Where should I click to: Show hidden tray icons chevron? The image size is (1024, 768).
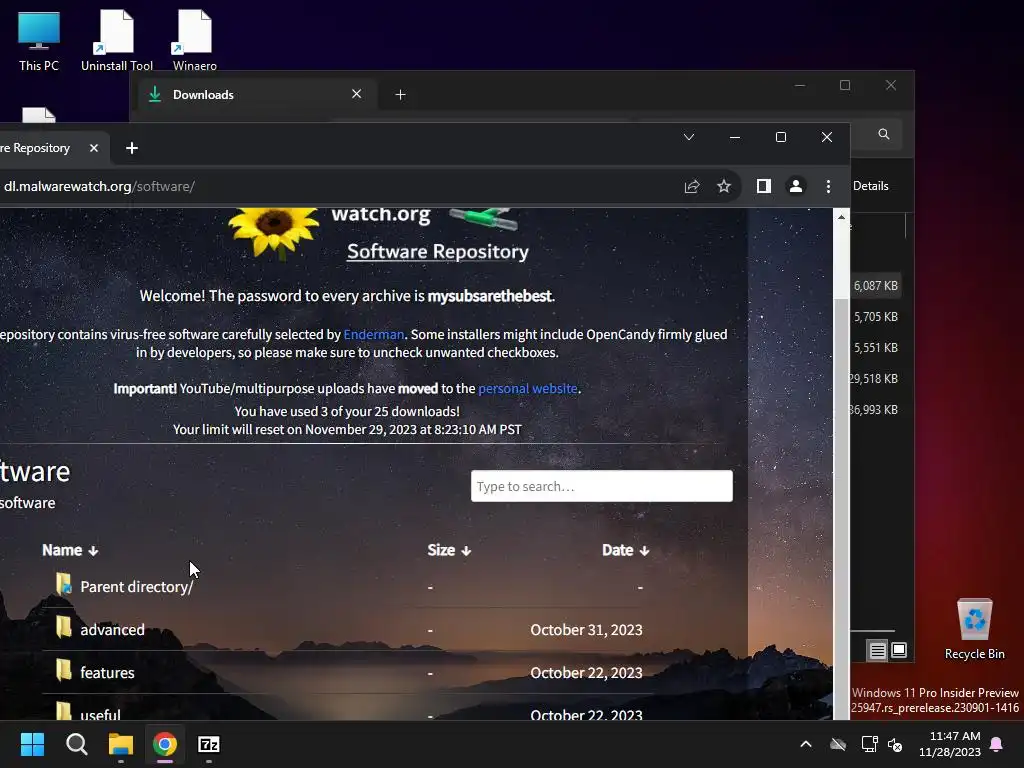click(x=806, y=744)
